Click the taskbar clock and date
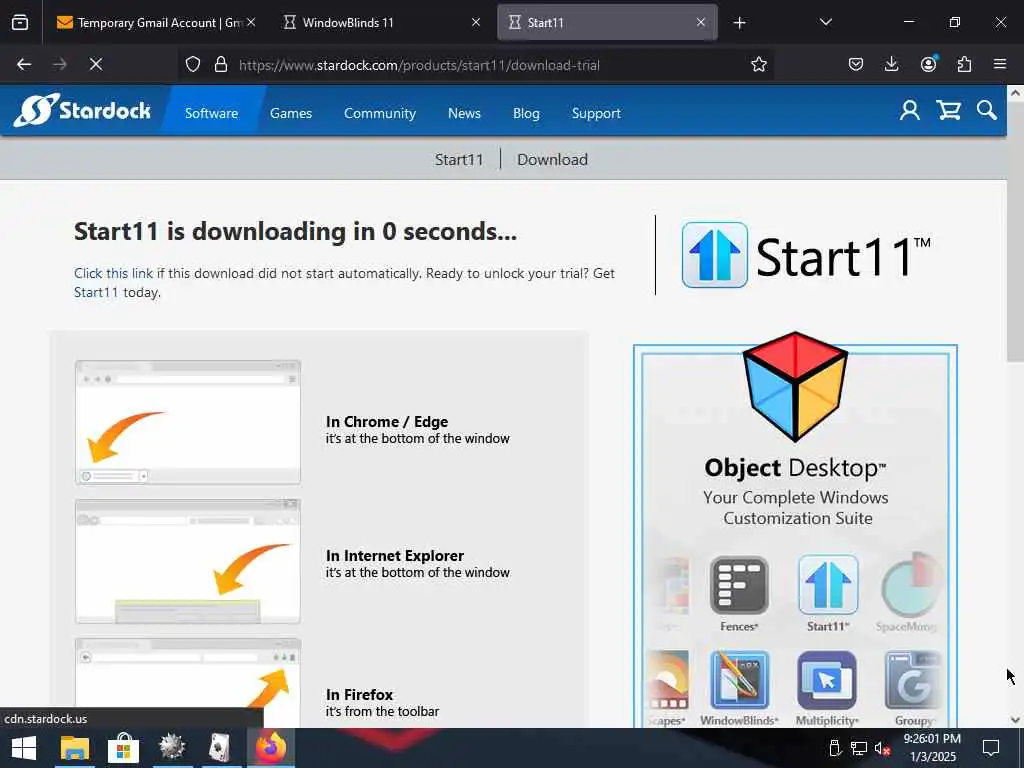The width and height of the screenshot is (1024, 768). pos(933,748)
